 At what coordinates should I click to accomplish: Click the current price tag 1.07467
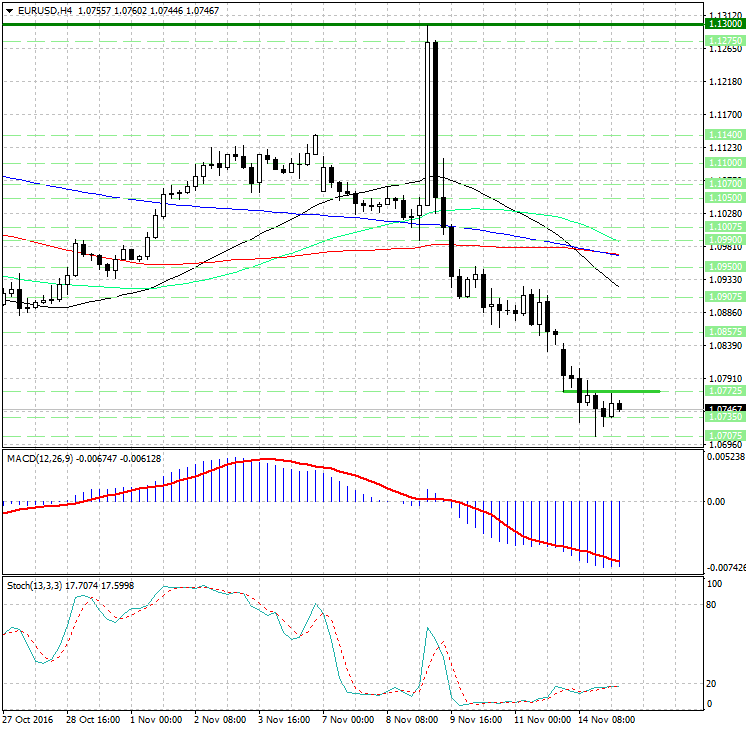tap(725, 409)
